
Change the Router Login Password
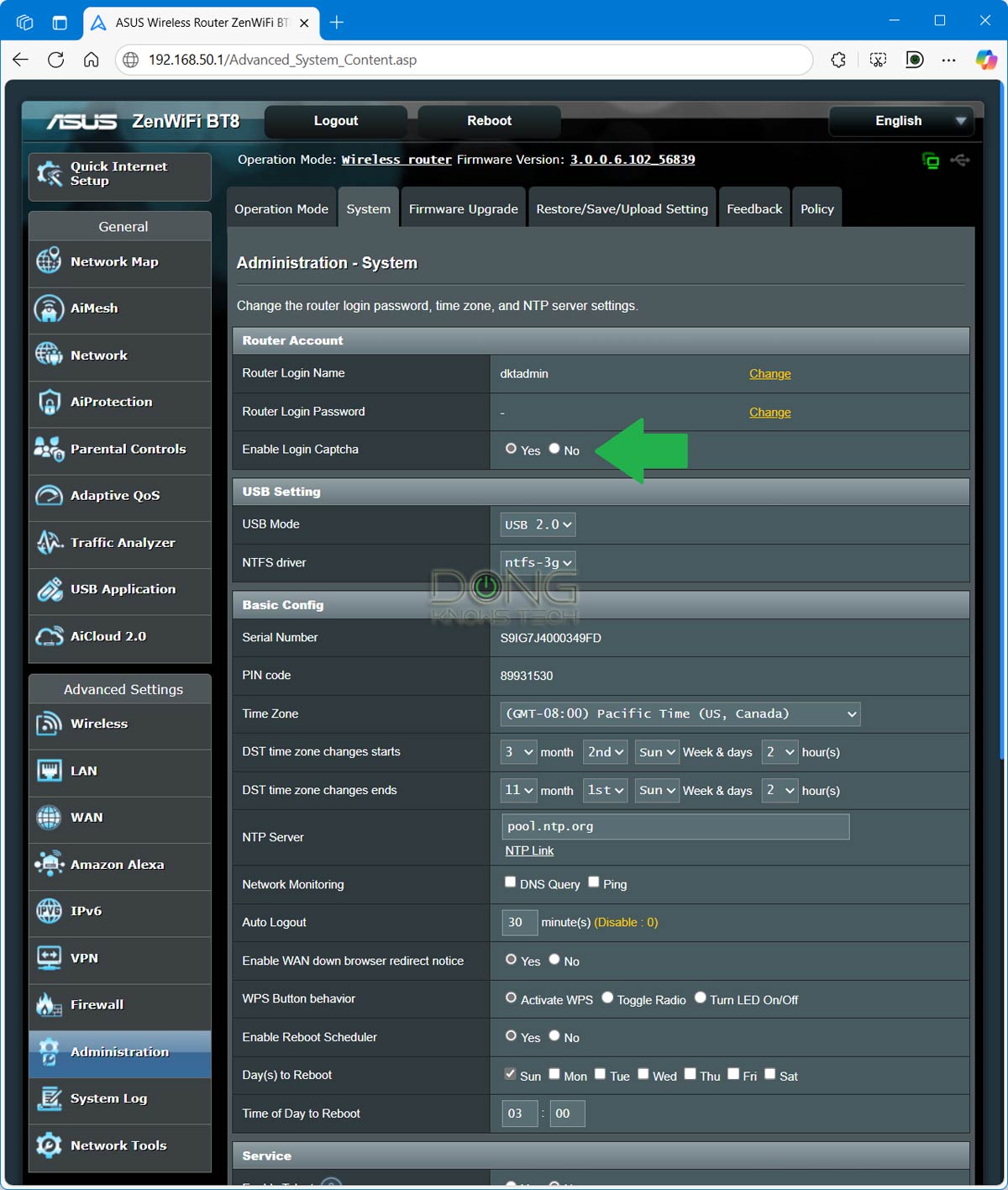coord(769,412)
